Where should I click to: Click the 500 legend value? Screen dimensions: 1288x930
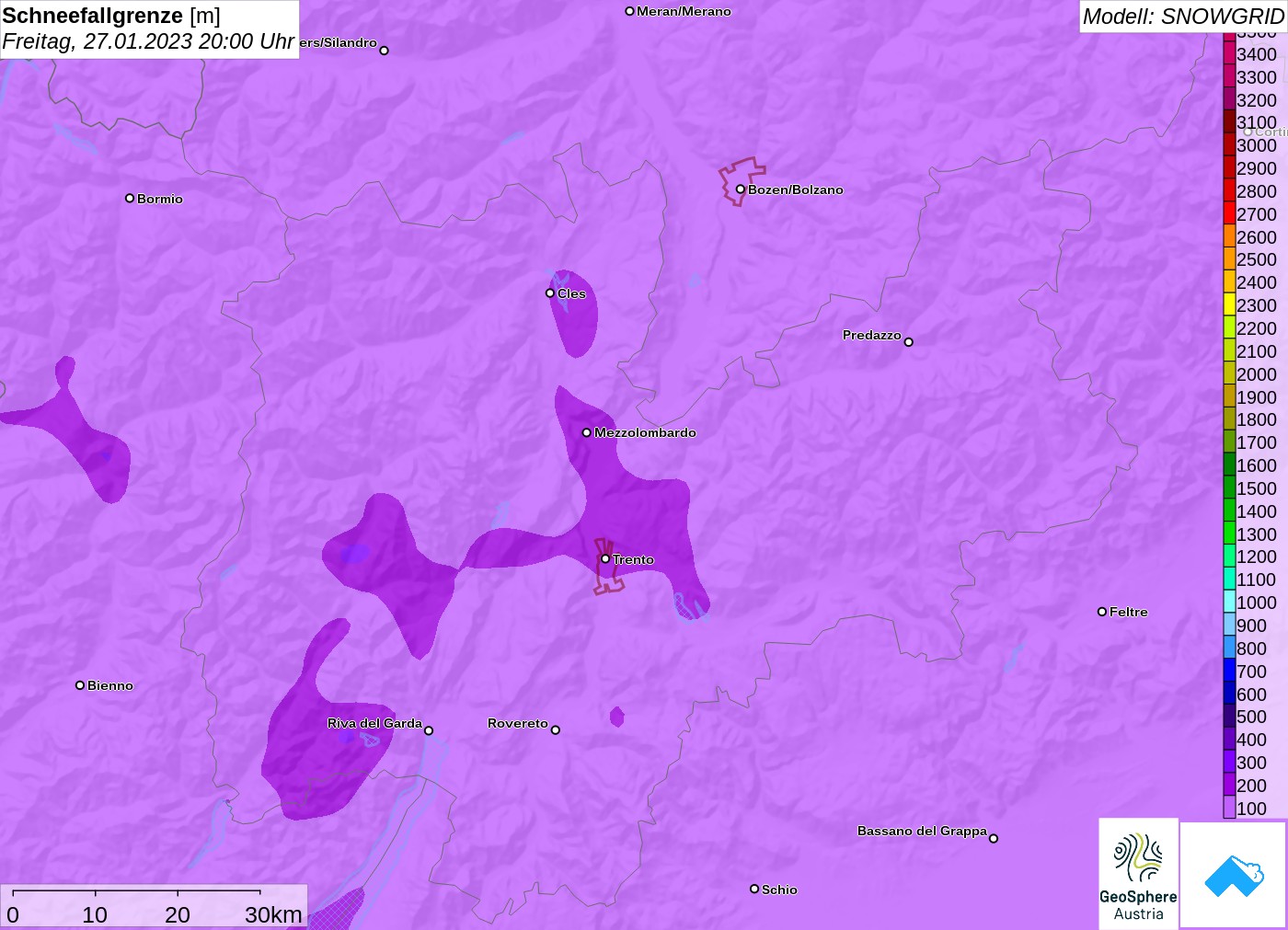point(1251,717)
